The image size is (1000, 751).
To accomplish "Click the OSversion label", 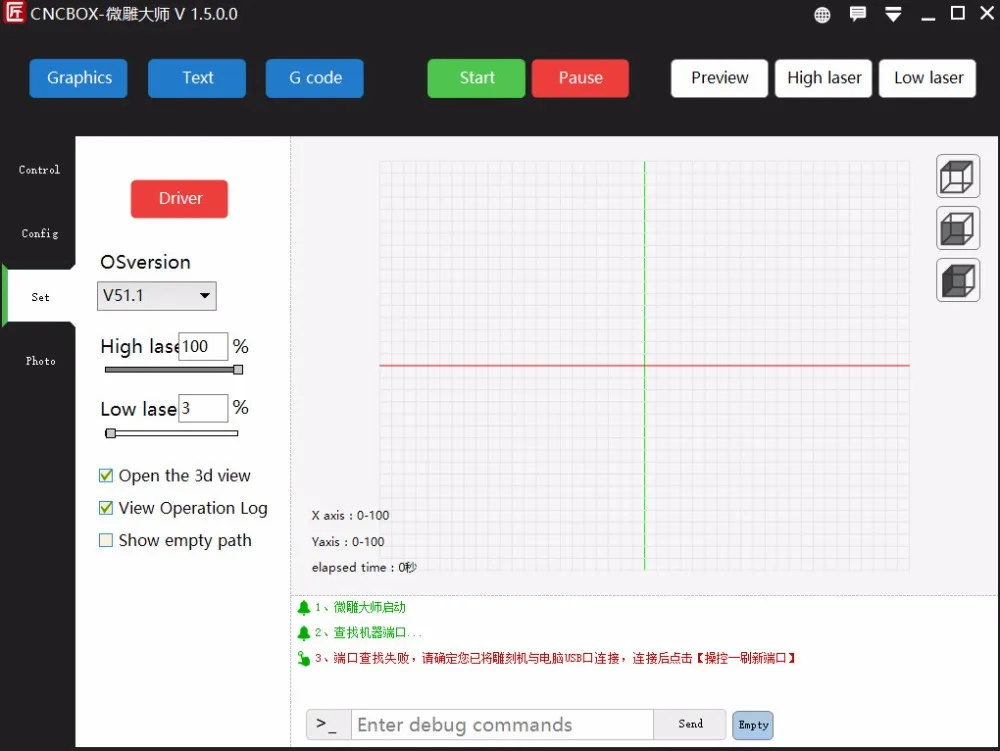I will 145,262.
